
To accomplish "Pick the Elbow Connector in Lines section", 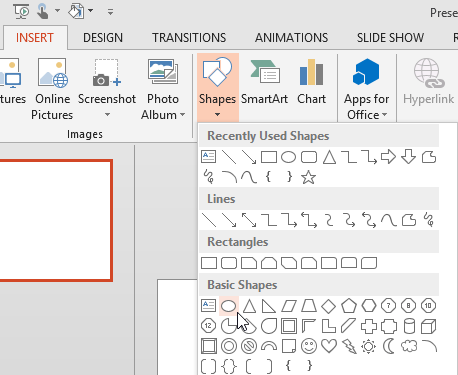I will click(269, 220).
